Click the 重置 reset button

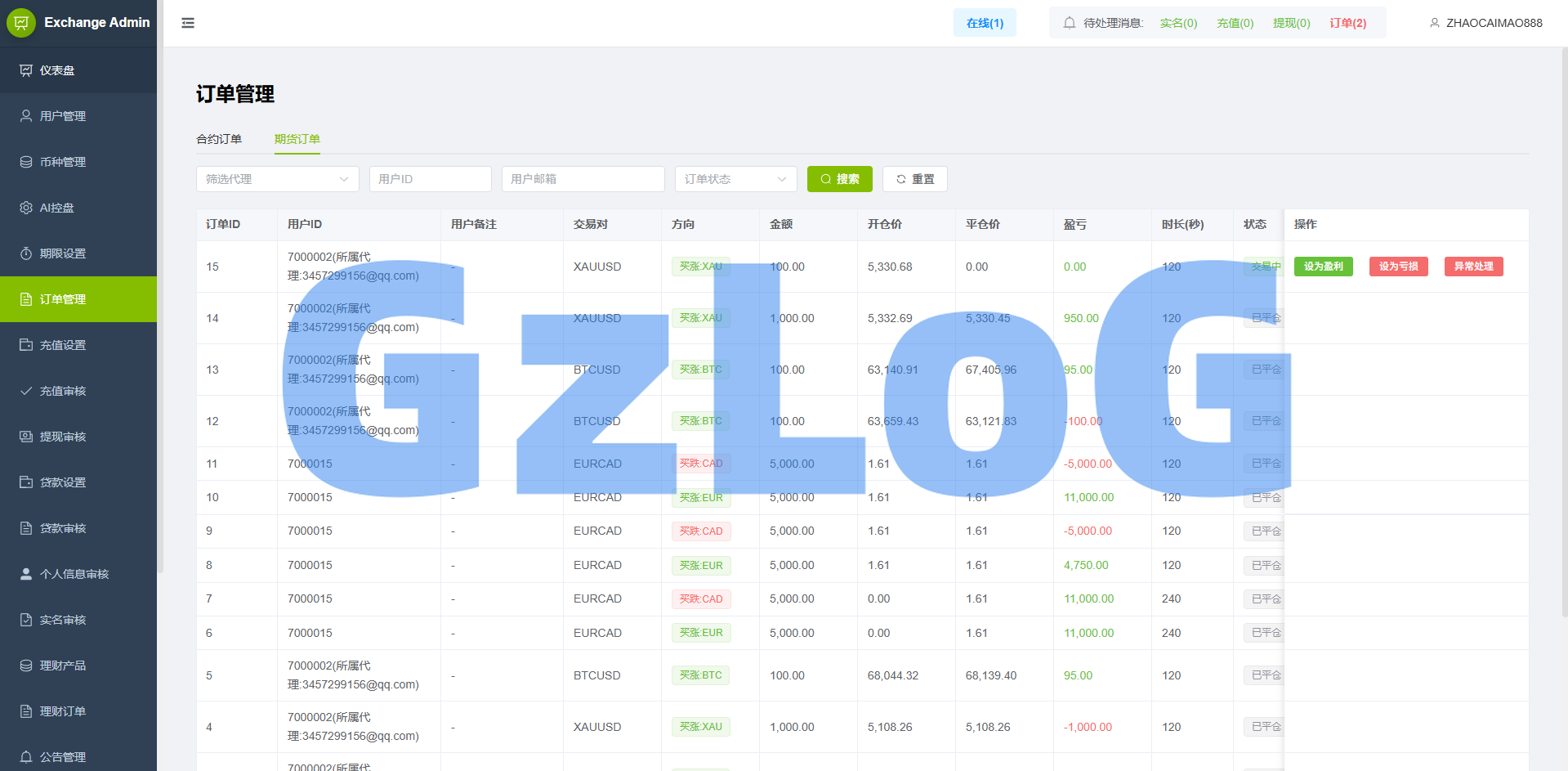pyautogui.click(x=914, y=179)
